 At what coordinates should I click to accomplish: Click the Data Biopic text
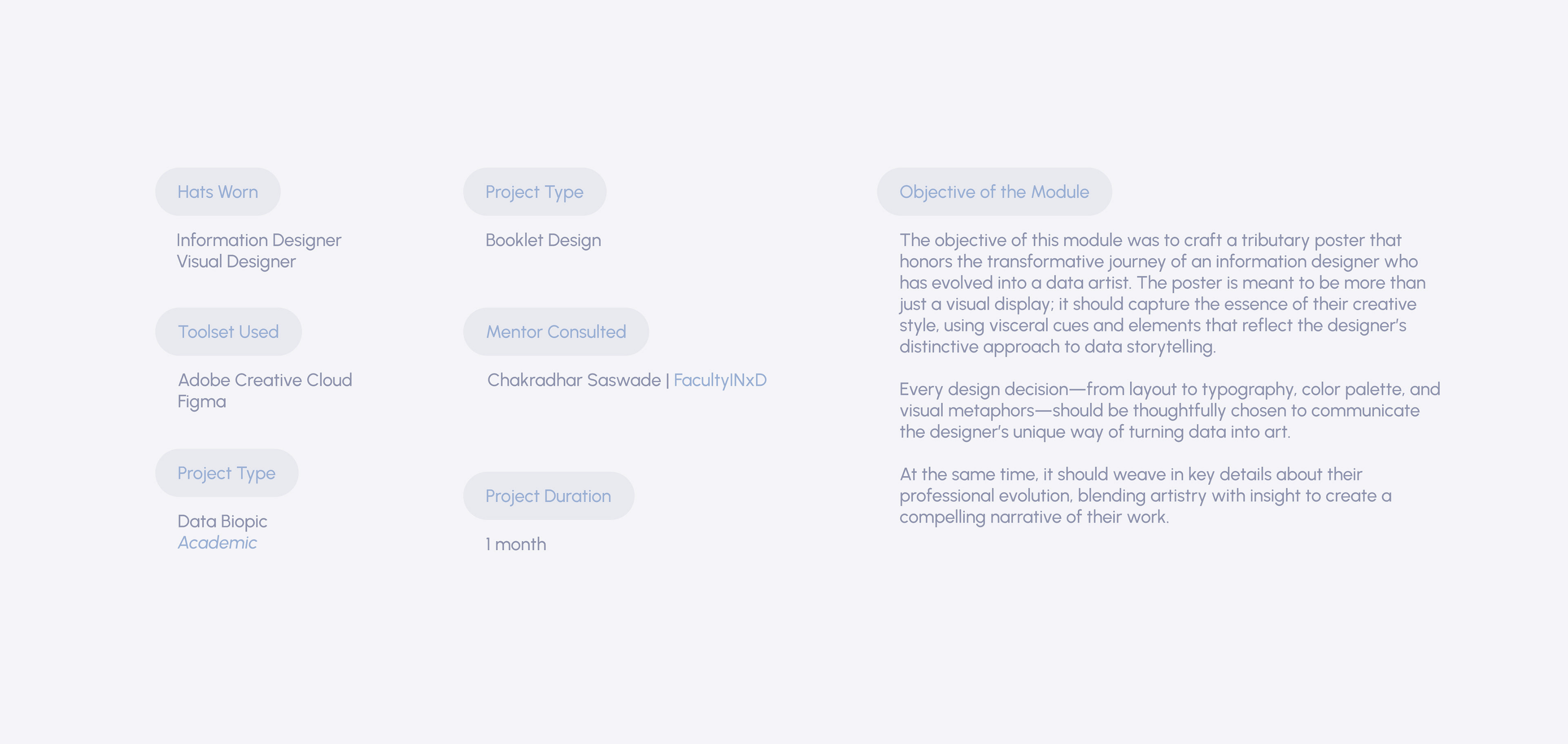(x=222, y=522)
